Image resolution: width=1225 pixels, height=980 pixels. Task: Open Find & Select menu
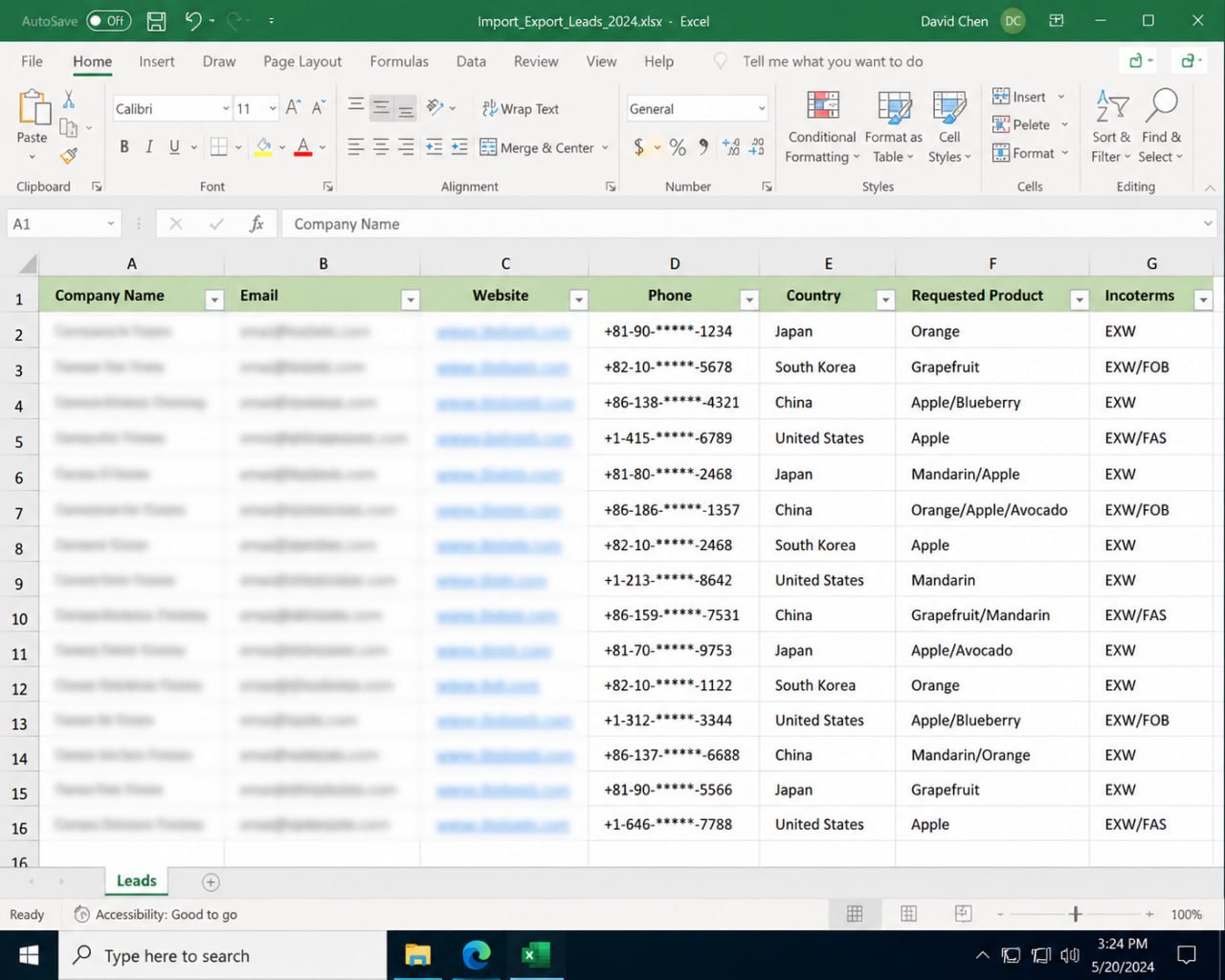click(x=1161, y=127)
